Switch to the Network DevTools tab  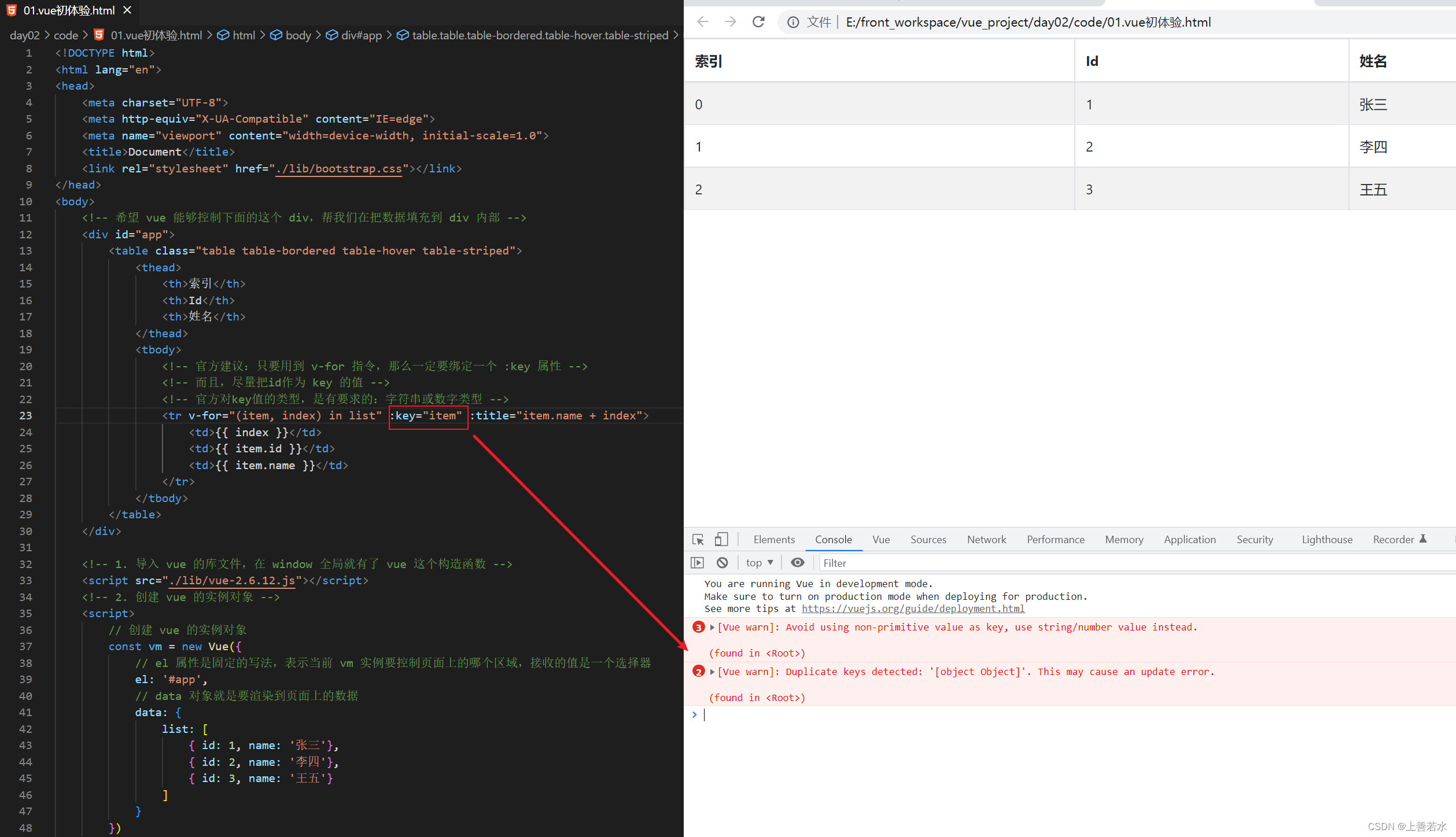986,540
